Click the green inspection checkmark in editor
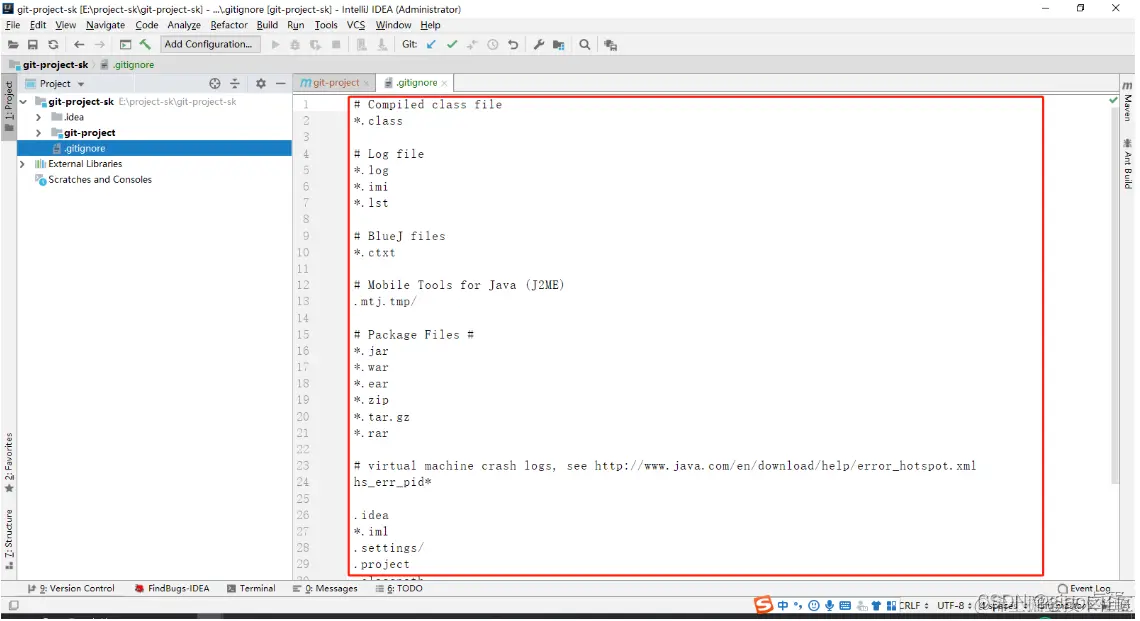 [1113, 100]
